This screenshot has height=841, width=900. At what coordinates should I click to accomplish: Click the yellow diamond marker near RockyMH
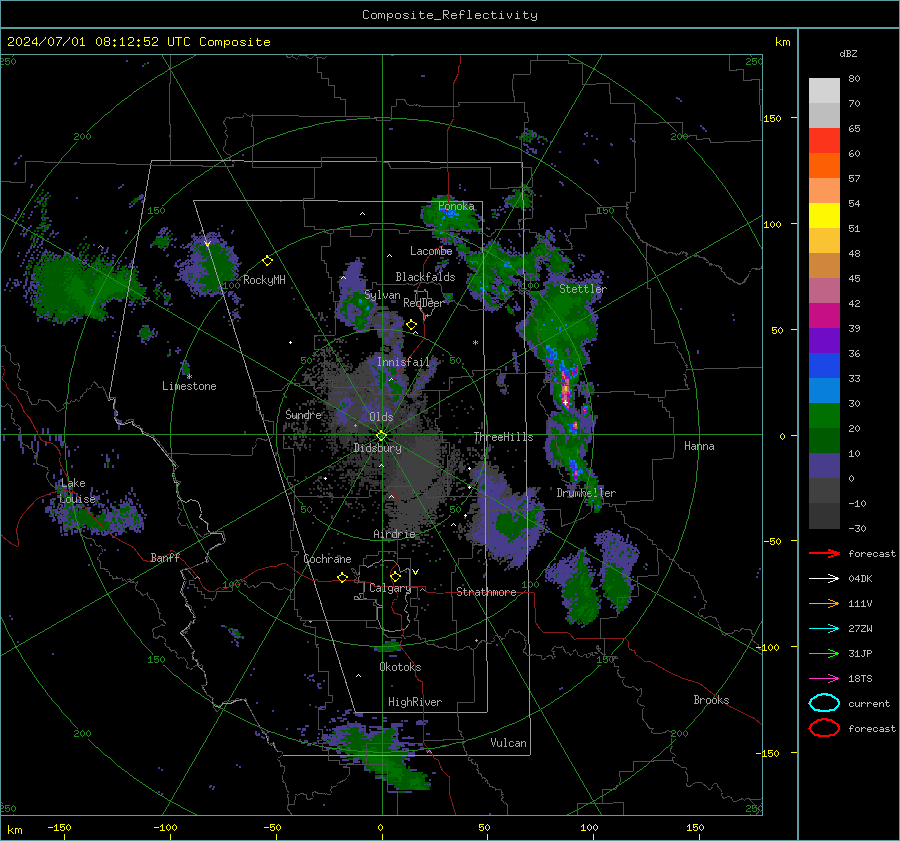pos(267,261)
